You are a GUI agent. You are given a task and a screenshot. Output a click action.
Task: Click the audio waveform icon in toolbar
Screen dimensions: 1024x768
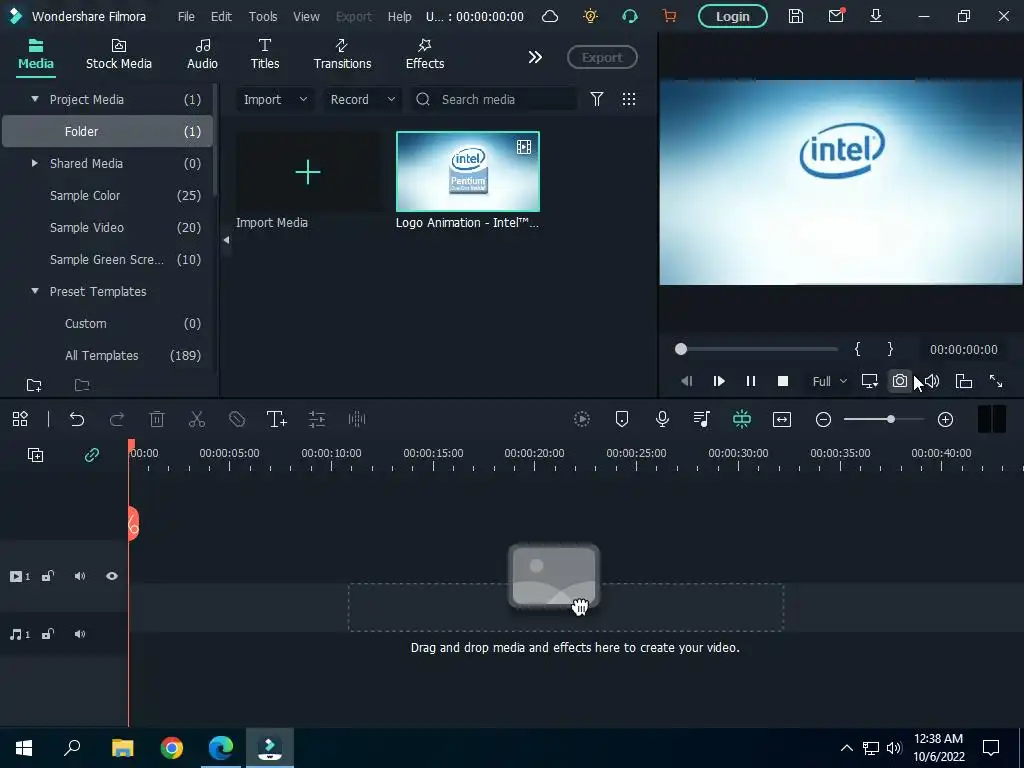click(x=357, y=419)
